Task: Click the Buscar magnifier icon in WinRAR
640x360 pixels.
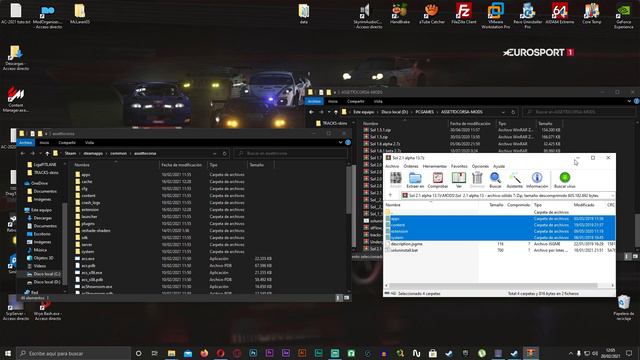Action: pyautogui.click(x=495, y=180)
